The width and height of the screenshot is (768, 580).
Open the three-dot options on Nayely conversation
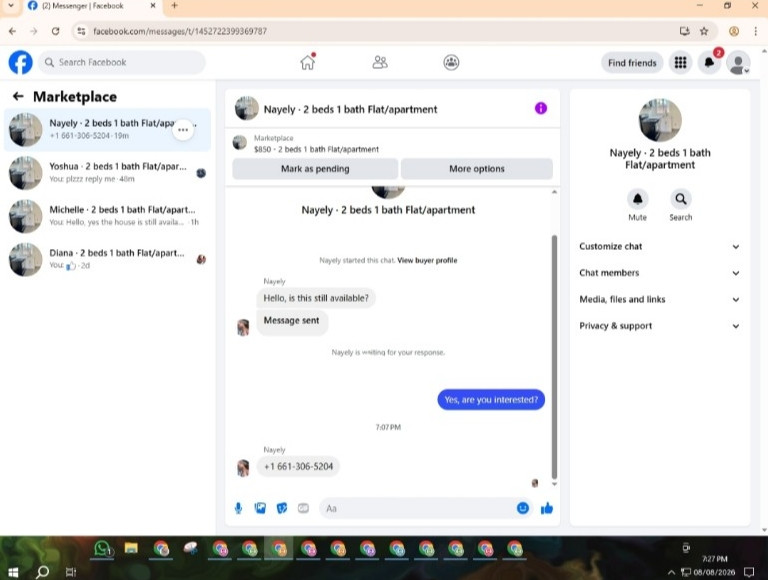(183, 130)
